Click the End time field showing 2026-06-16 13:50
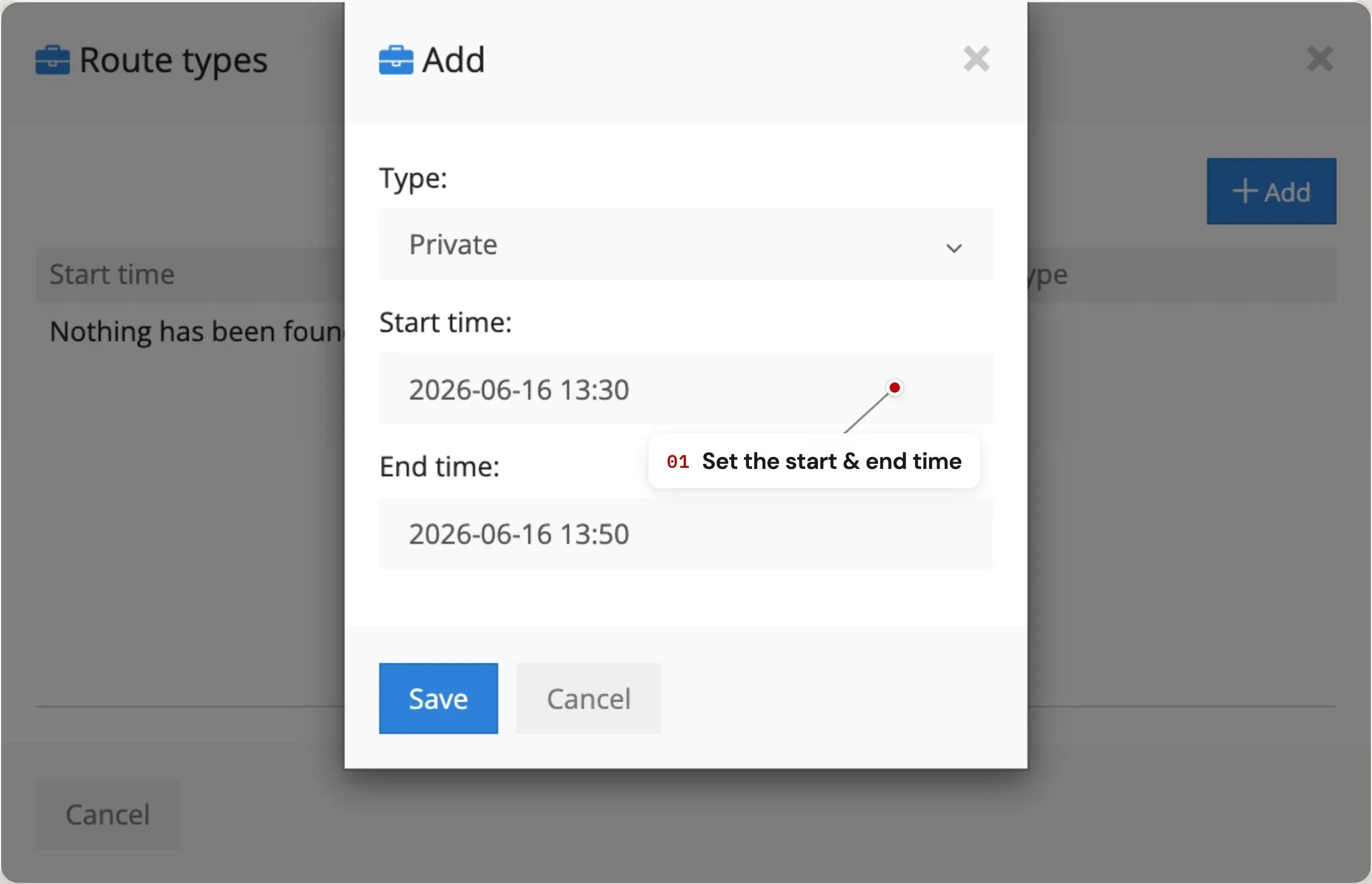 pyautogui.click(x=685, y=534)
